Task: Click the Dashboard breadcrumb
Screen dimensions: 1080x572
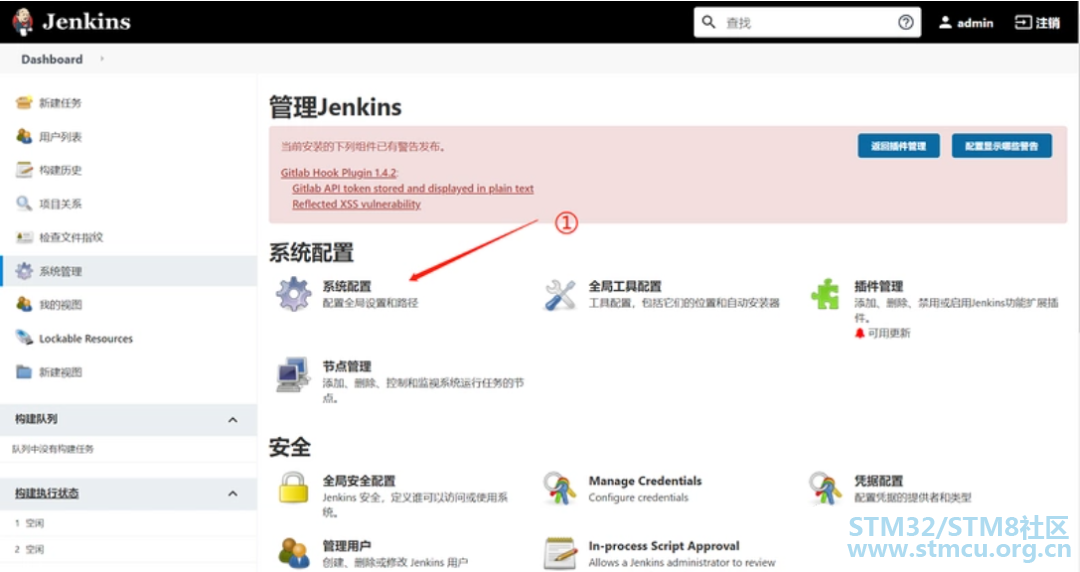Action: tap(52, 59)
